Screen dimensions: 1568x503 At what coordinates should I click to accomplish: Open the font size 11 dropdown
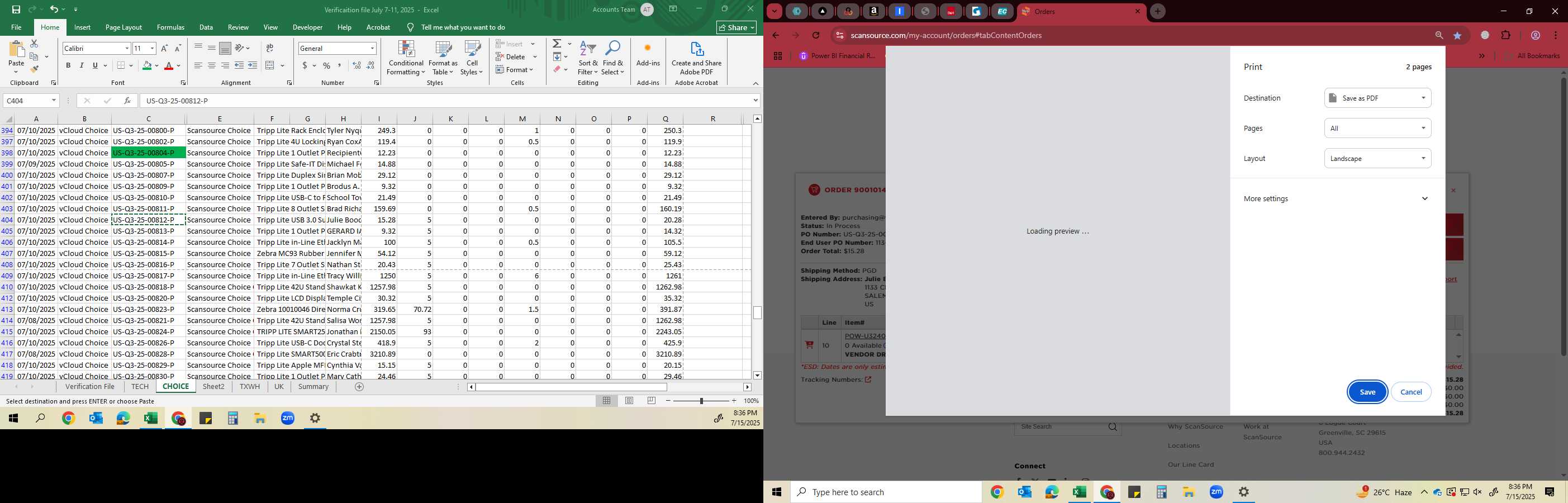click(x=152, y=48)
